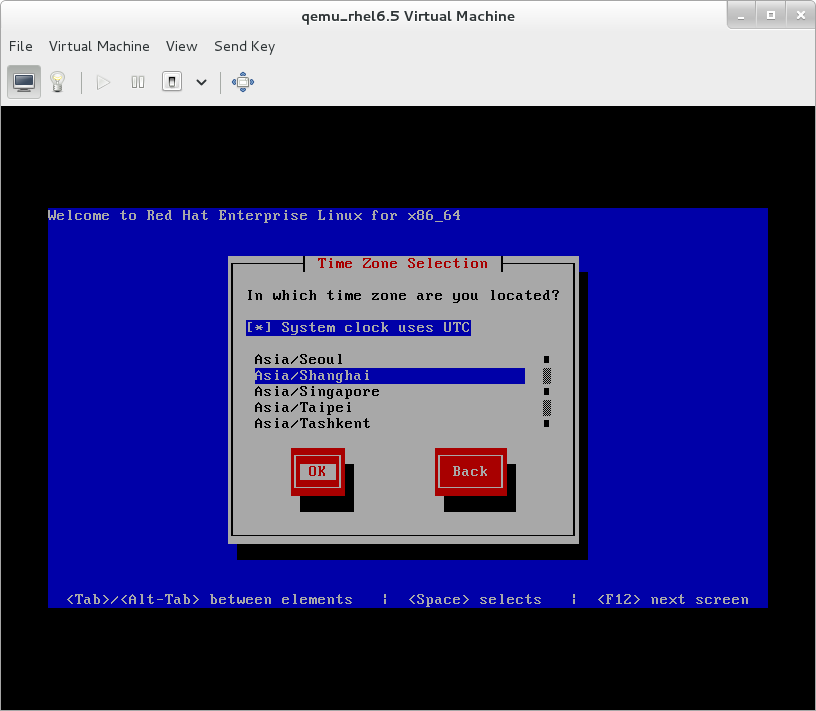
Task: Show virtual hardware details lightbulb icon
Action: coord(57,82)
